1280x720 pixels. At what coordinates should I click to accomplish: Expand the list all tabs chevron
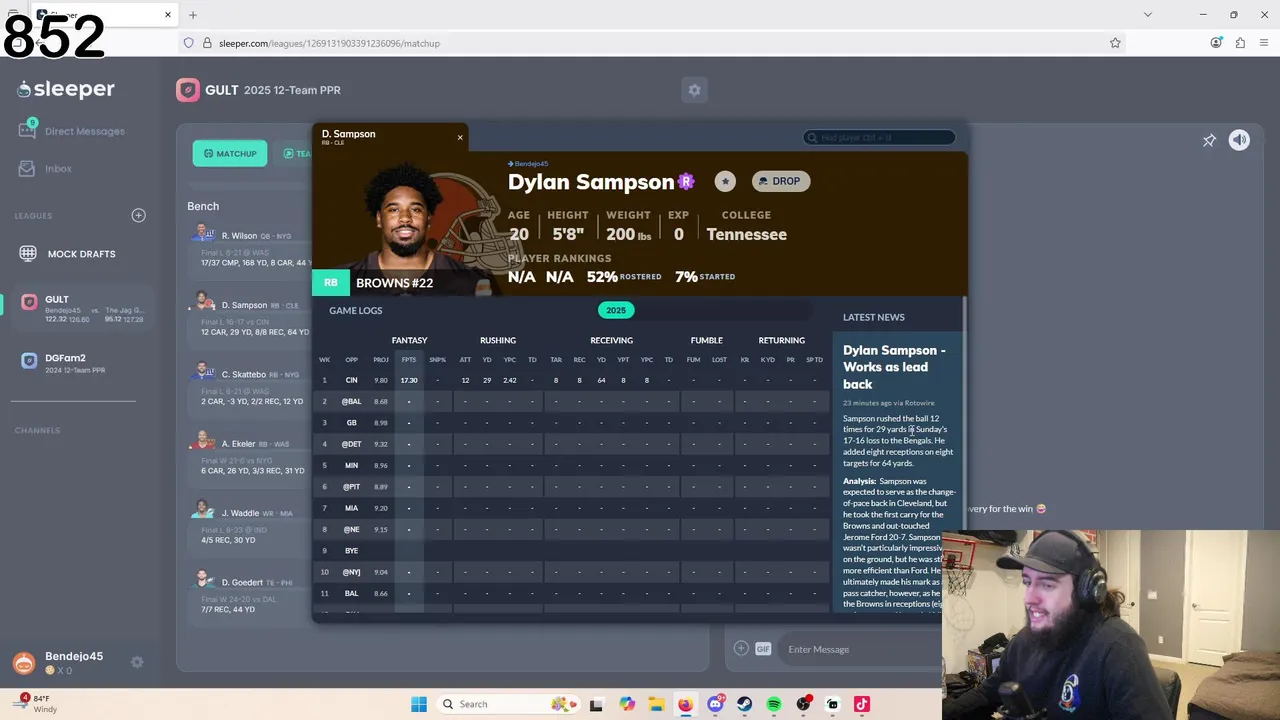click(1148, 15)
